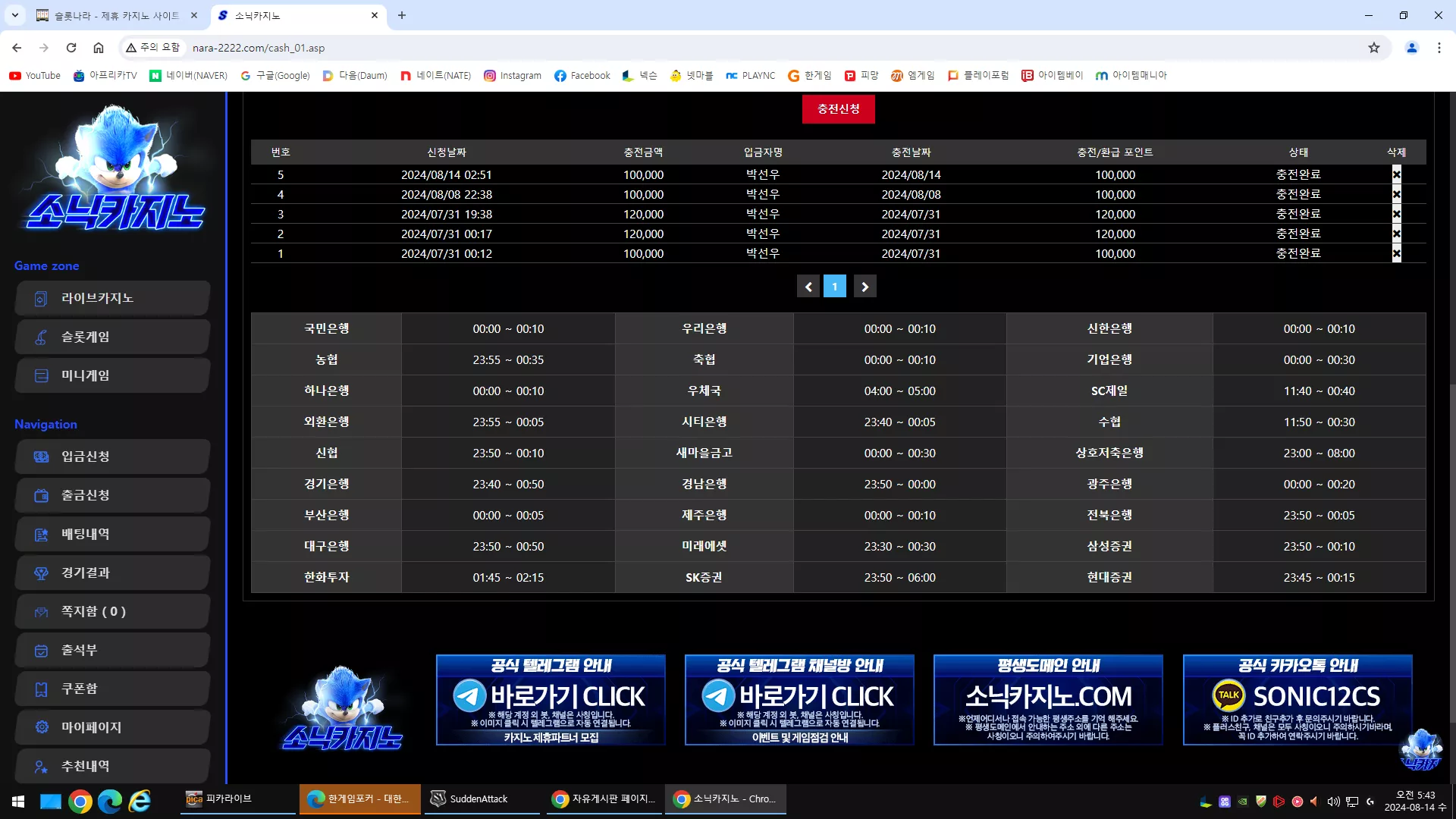
Task: Open 쪽지함 messages item
Action: tap(112, 611)
